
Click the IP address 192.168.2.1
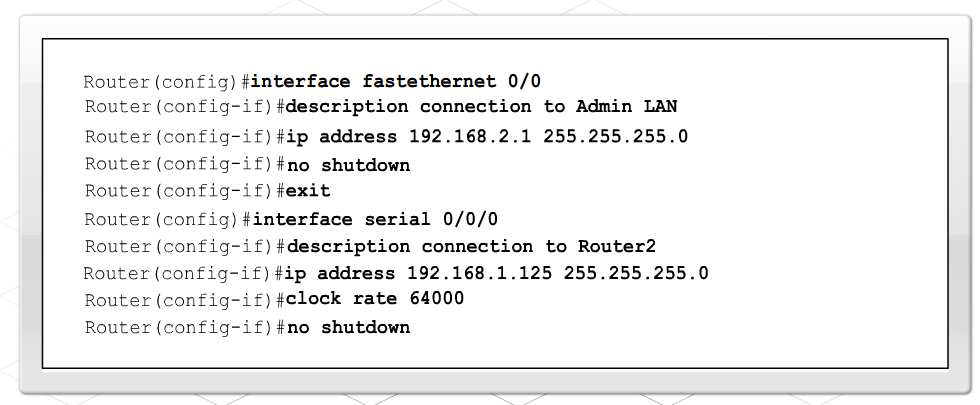(469, 136)
